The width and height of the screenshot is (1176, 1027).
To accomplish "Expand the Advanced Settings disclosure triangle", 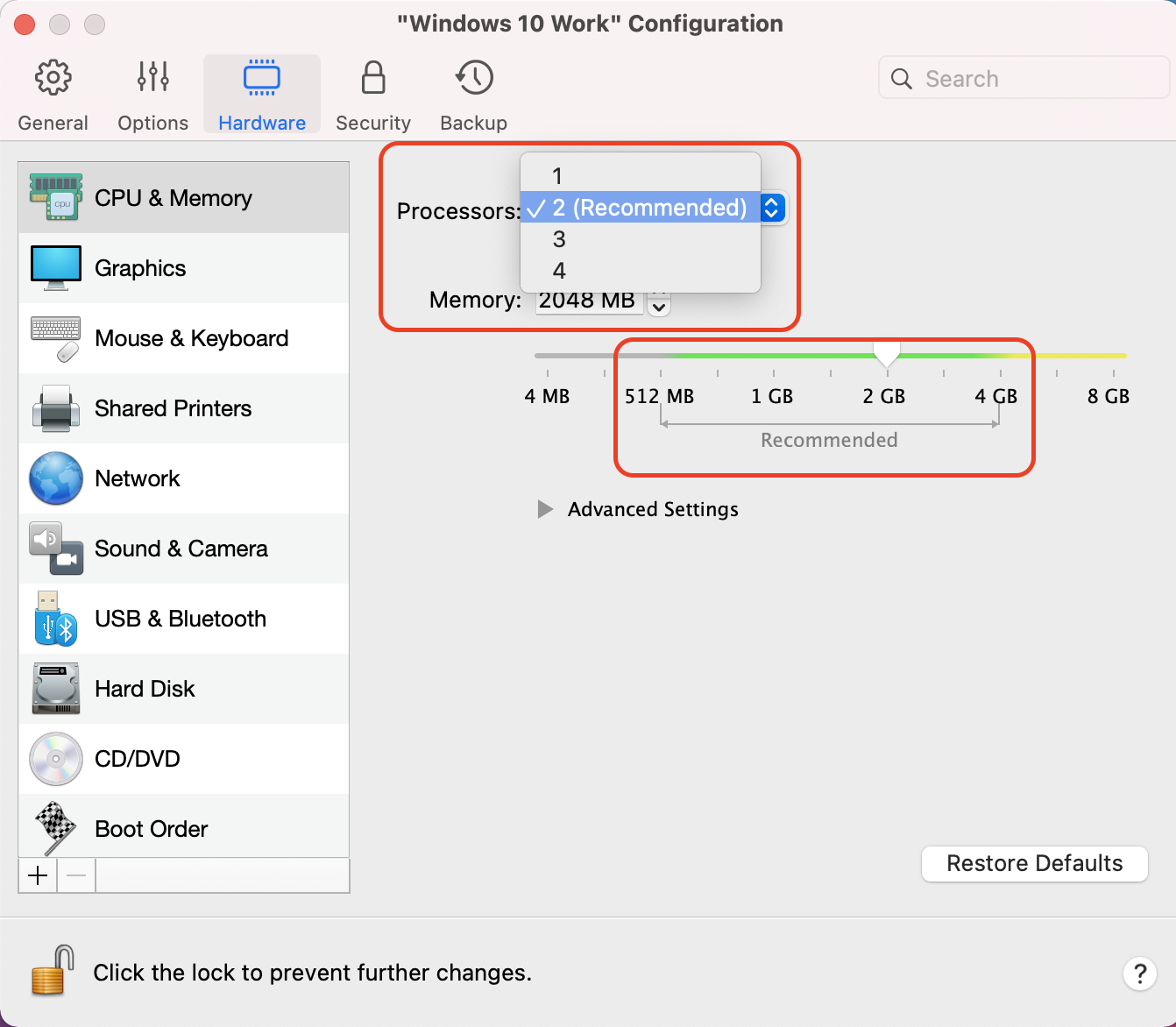I will (545, 509).
